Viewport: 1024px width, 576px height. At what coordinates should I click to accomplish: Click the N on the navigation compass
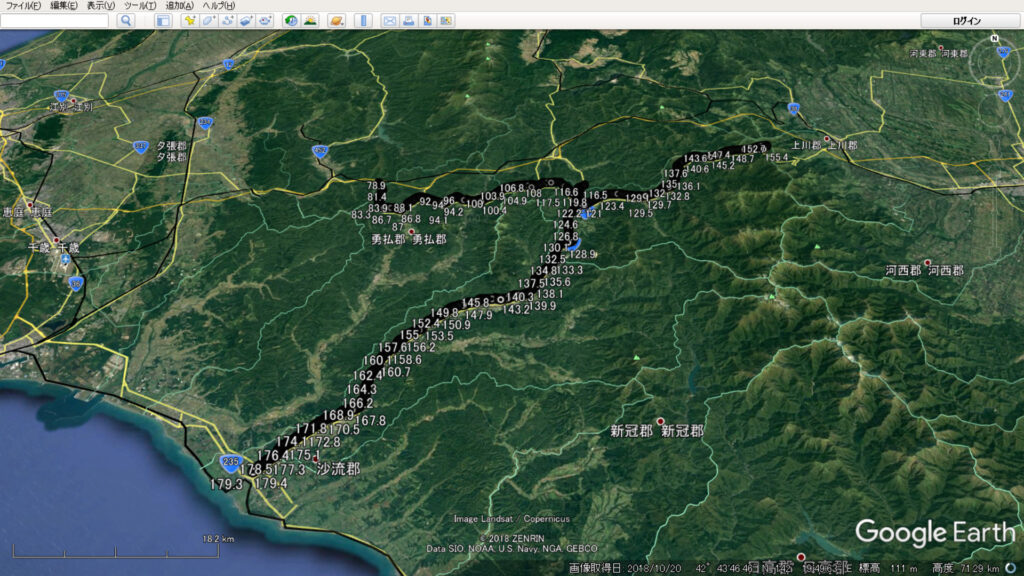coord(995,39)
